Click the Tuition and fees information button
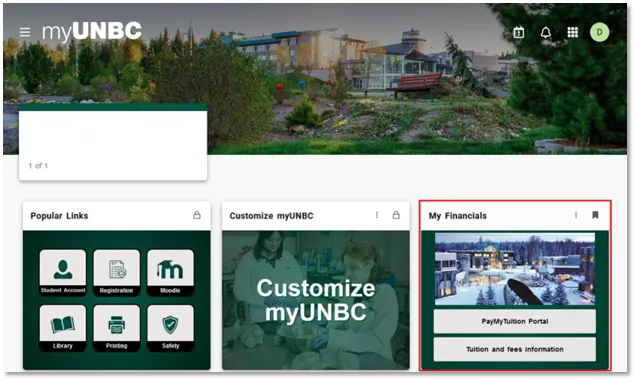The height and width of the screenshot is (381, 636). click(515, 349)
